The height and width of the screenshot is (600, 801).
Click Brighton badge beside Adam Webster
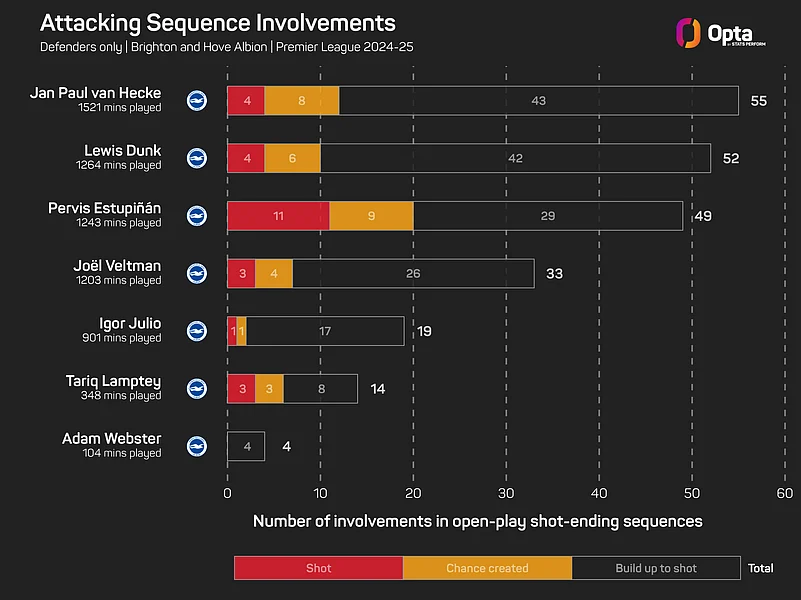[x=197, y=446]
